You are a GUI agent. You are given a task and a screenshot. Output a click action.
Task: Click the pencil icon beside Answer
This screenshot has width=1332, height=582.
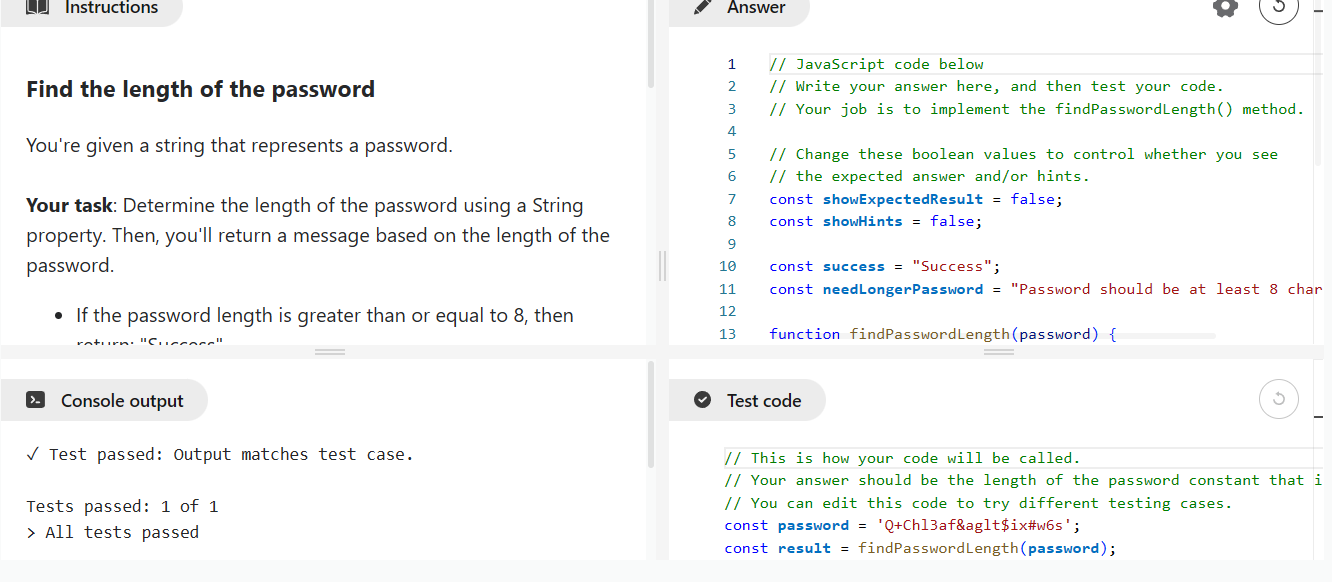point(703,7)
